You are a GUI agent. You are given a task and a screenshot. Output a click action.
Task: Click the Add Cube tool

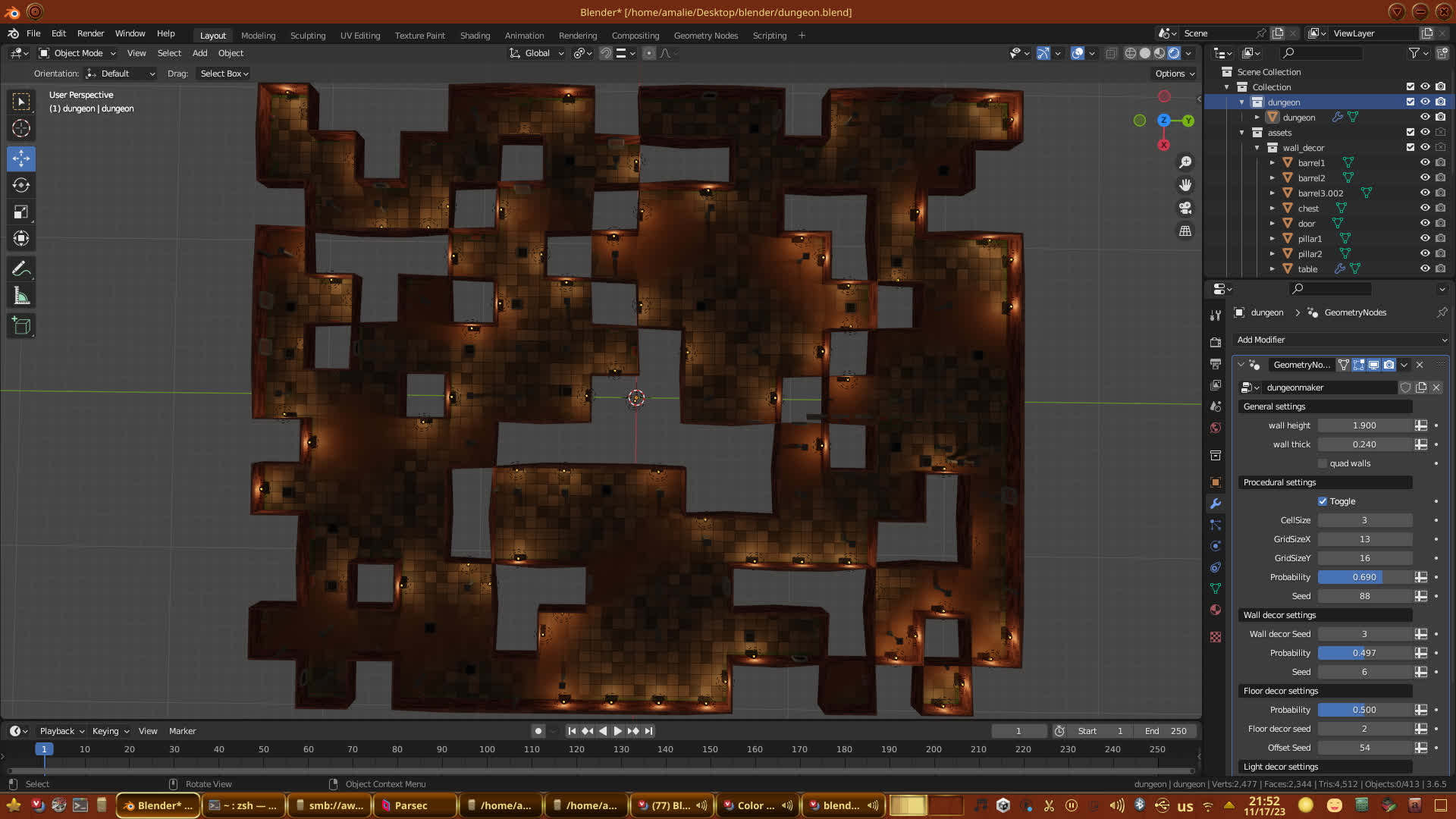click(x=21, y=326)
